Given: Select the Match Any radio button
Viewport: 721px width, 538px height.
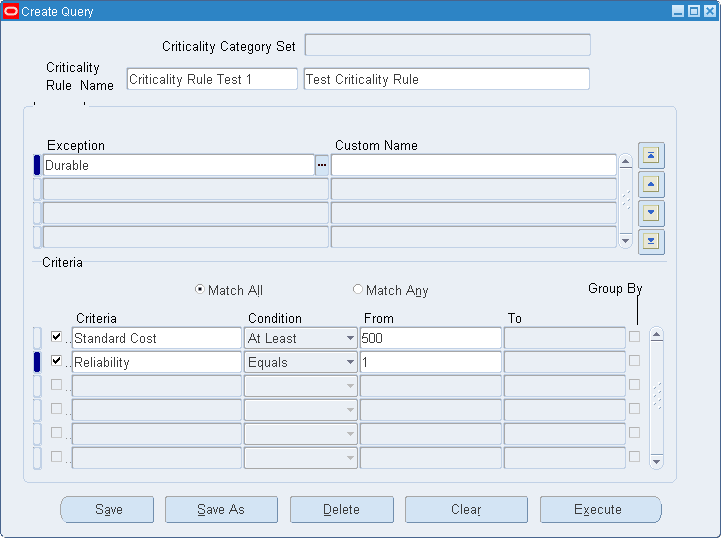Looking at the screenshot, I should pos(357,289).
